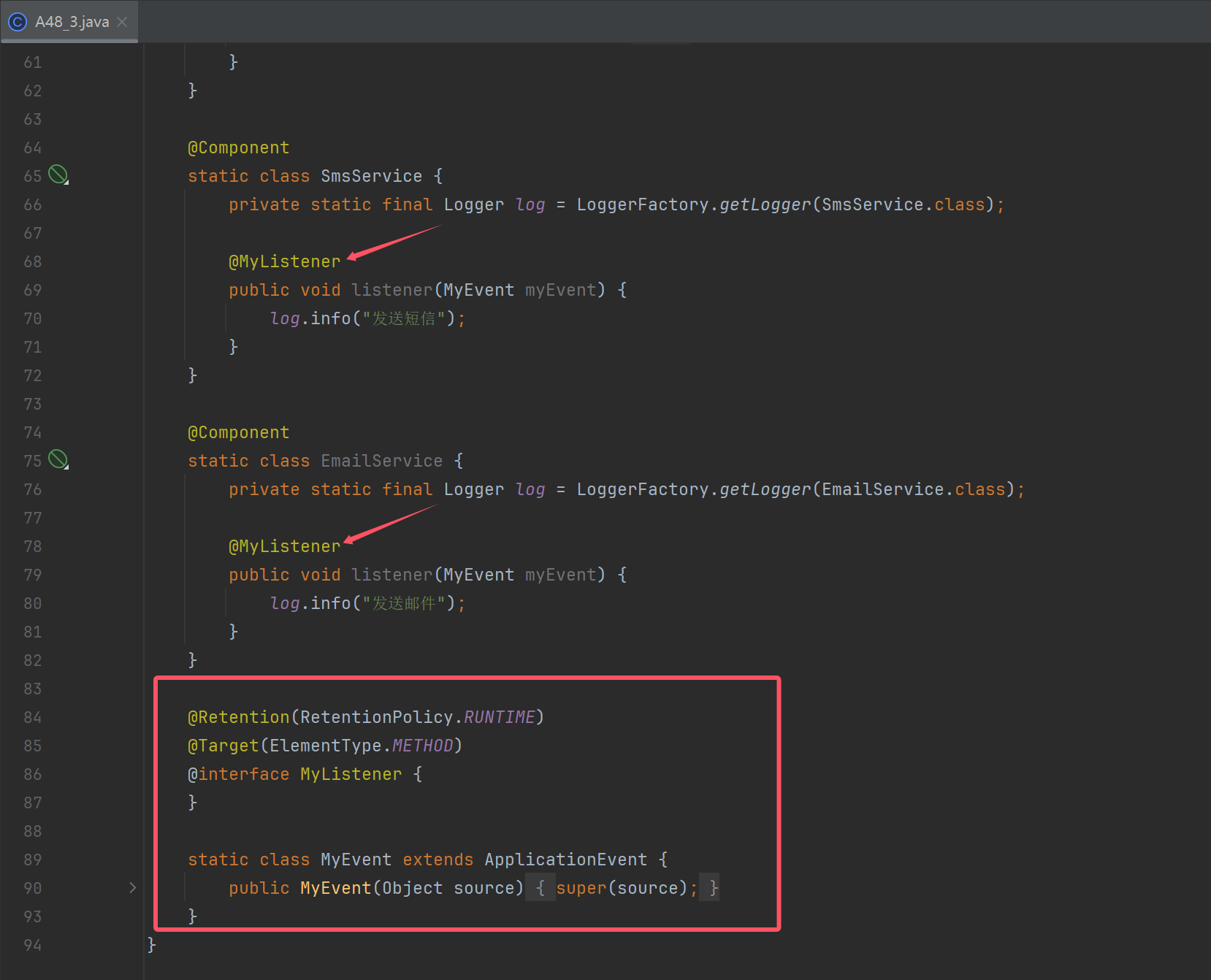The width and height of the screenshot is (1211, 980).
Task: Close the A48_3.java tab
Action: tap(122, 22)
